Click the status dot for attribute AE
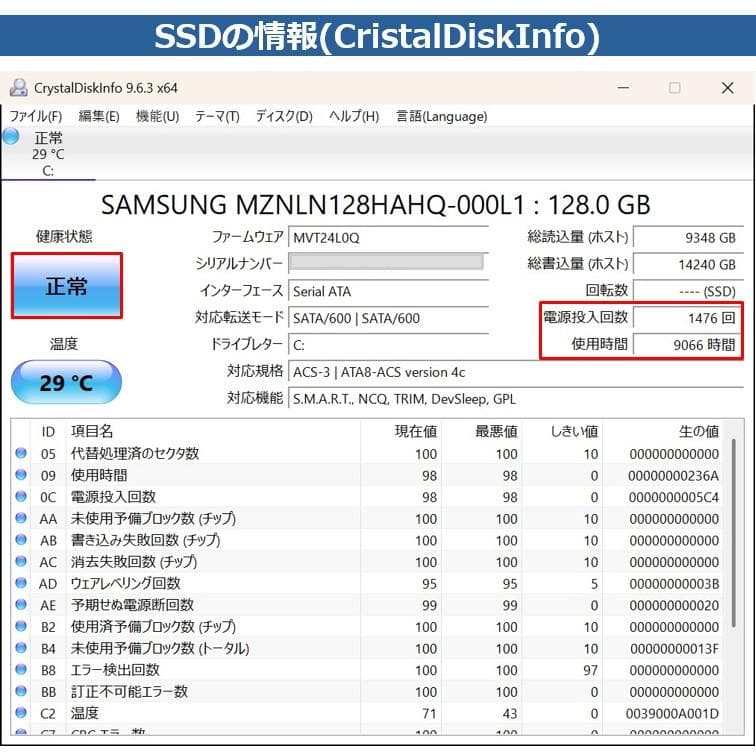 pyautogui.click(x=21, y=605)
